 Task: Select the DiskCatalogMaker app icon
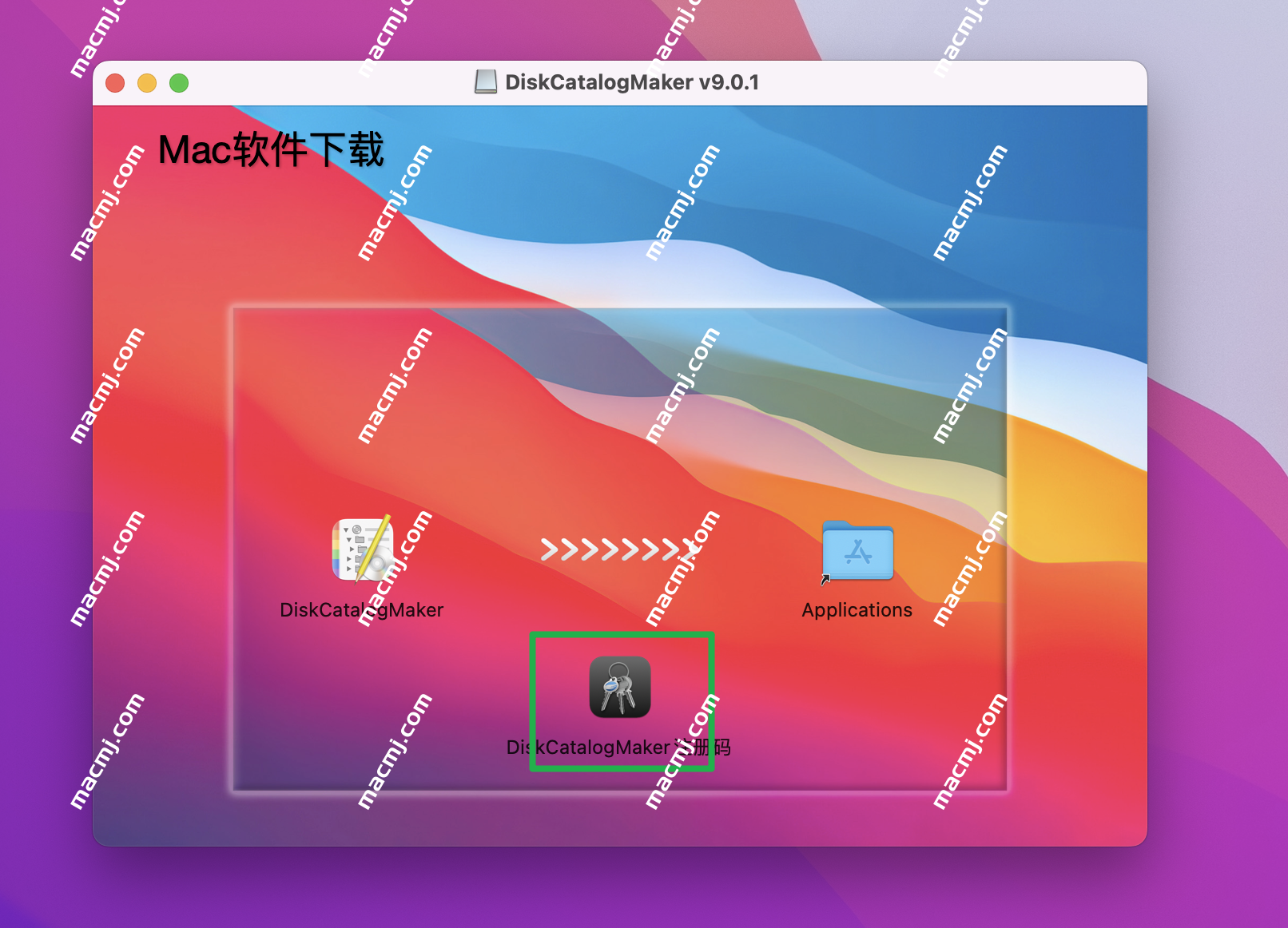click(x=363, y=549)
